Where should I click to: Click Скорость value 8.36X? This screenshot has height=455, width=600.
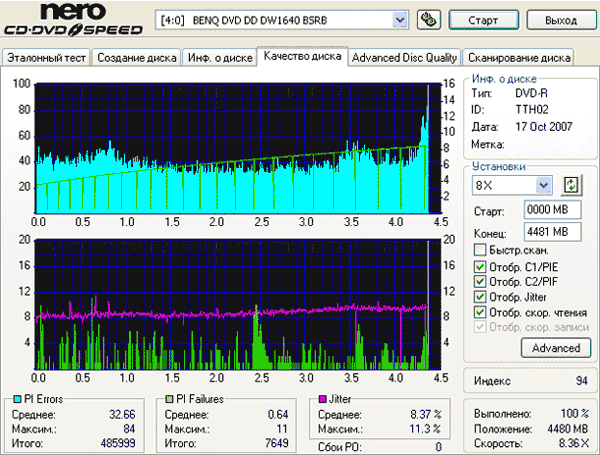pyautogui.click(x=573, y=443)
